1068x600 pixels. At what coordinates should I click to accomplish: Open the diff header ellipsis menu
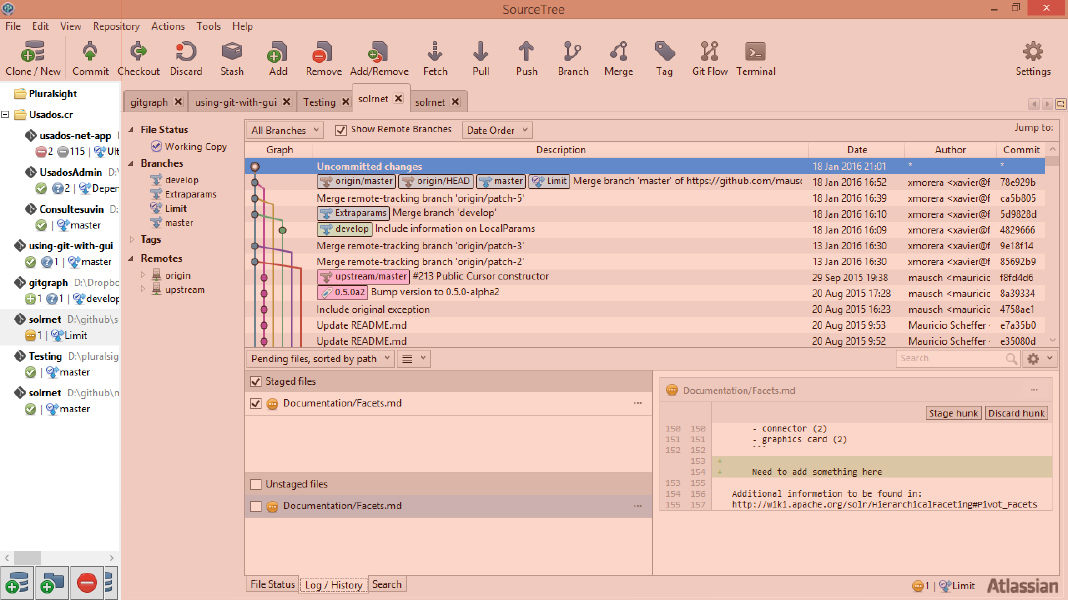(x=1034, y=390)
